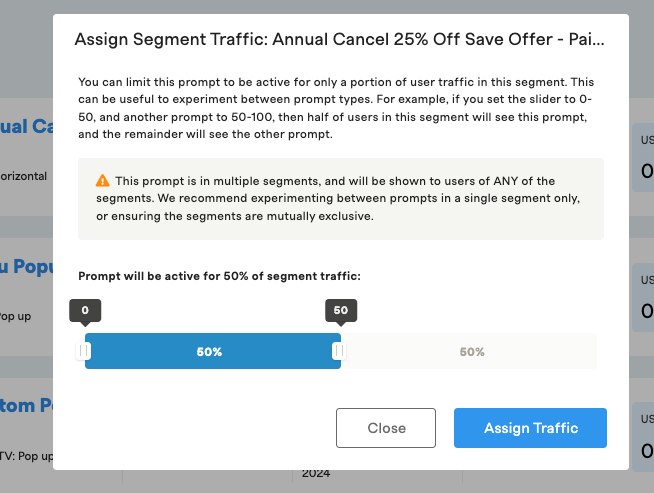The height and width of the screenshot is (493, 654).
Task: Click the orange warning triangle icon
Action: pyautogui.click(x=103, y=181)
